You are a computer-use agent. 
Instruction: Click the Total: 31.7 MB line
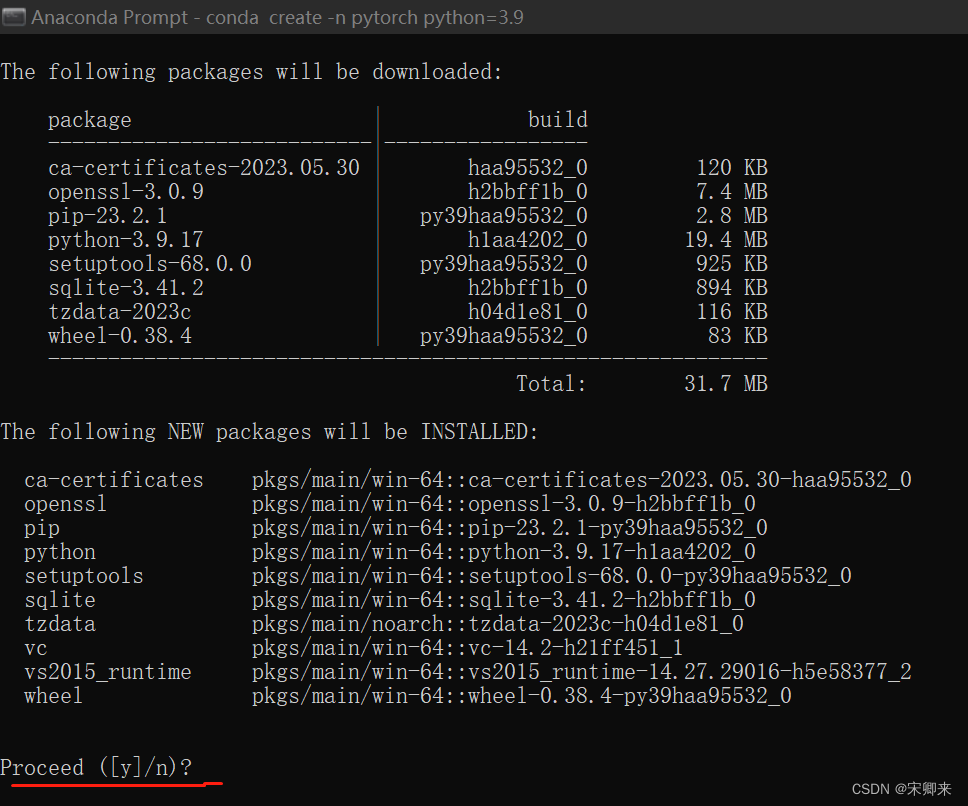click(640, 383)
